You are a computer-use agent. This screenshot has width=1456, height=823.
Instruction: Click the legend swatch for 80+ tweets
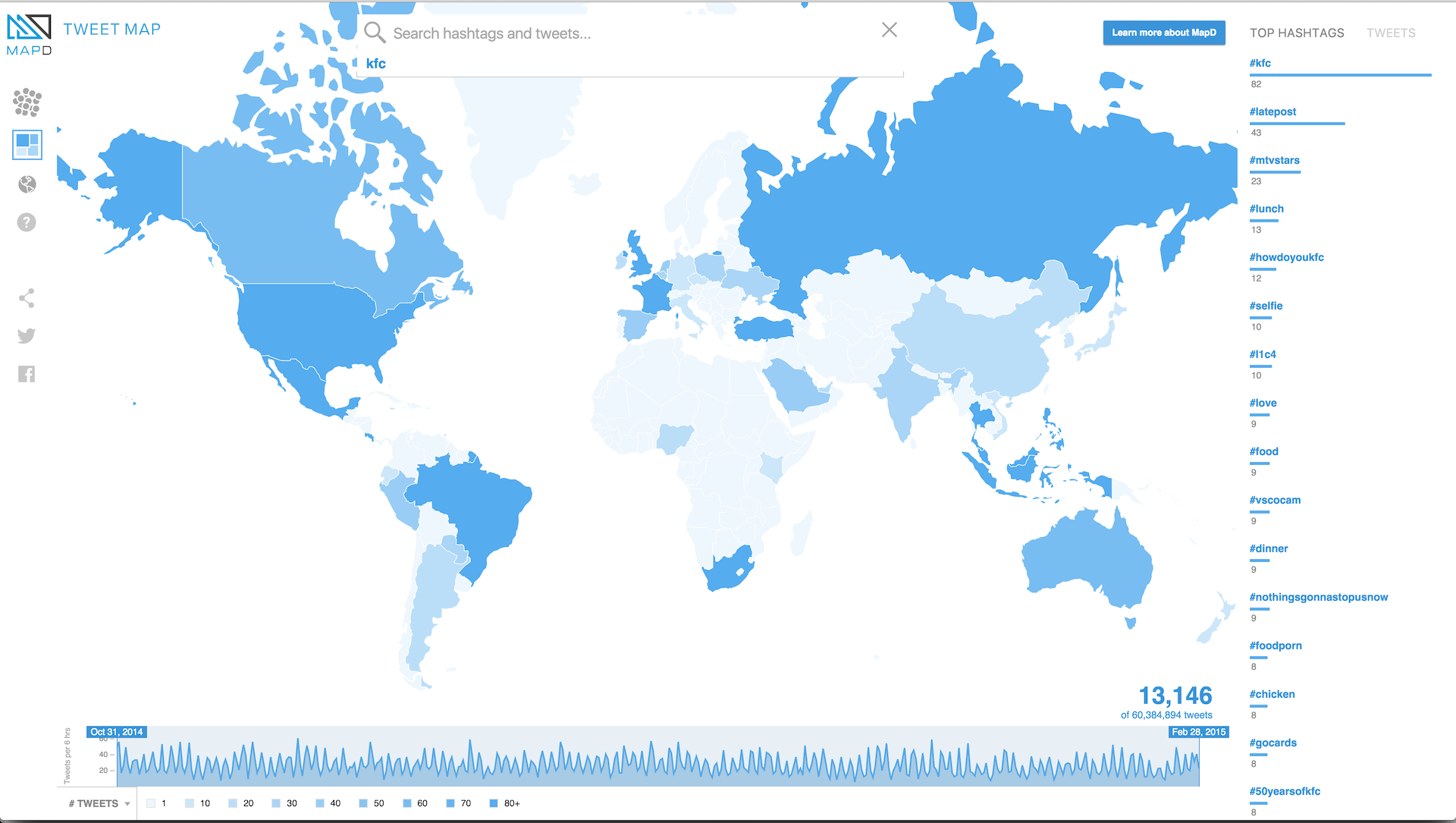click(494, 803)
